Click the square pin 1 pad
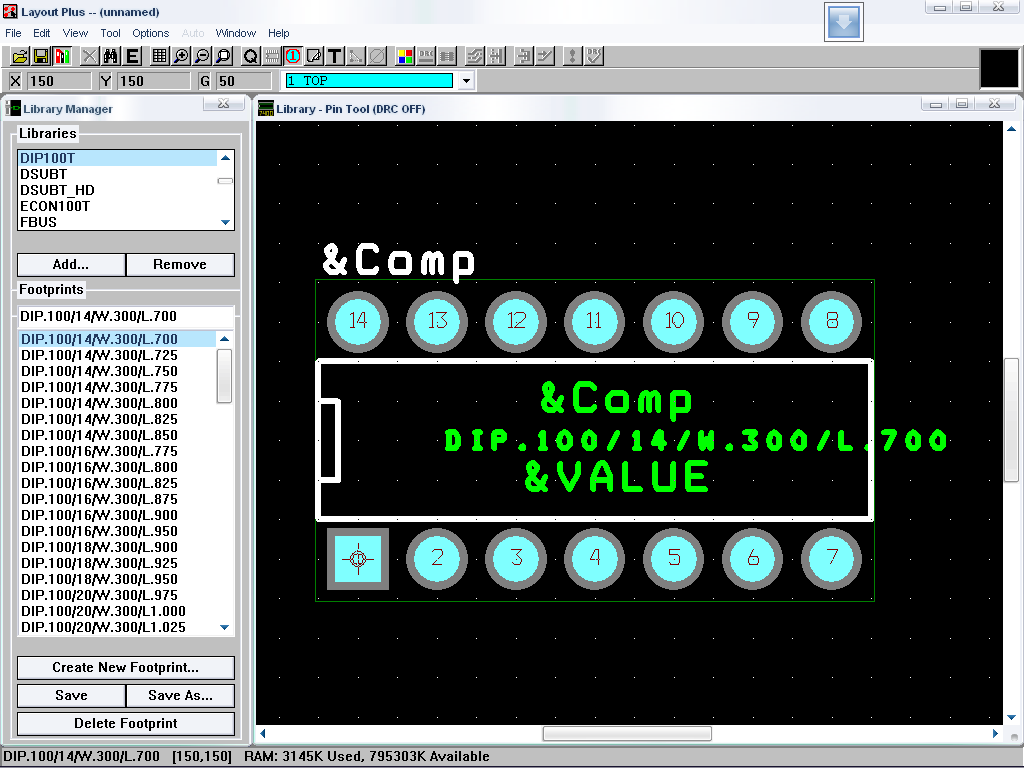Screen dimensions: 1024x768 (358, 558)
